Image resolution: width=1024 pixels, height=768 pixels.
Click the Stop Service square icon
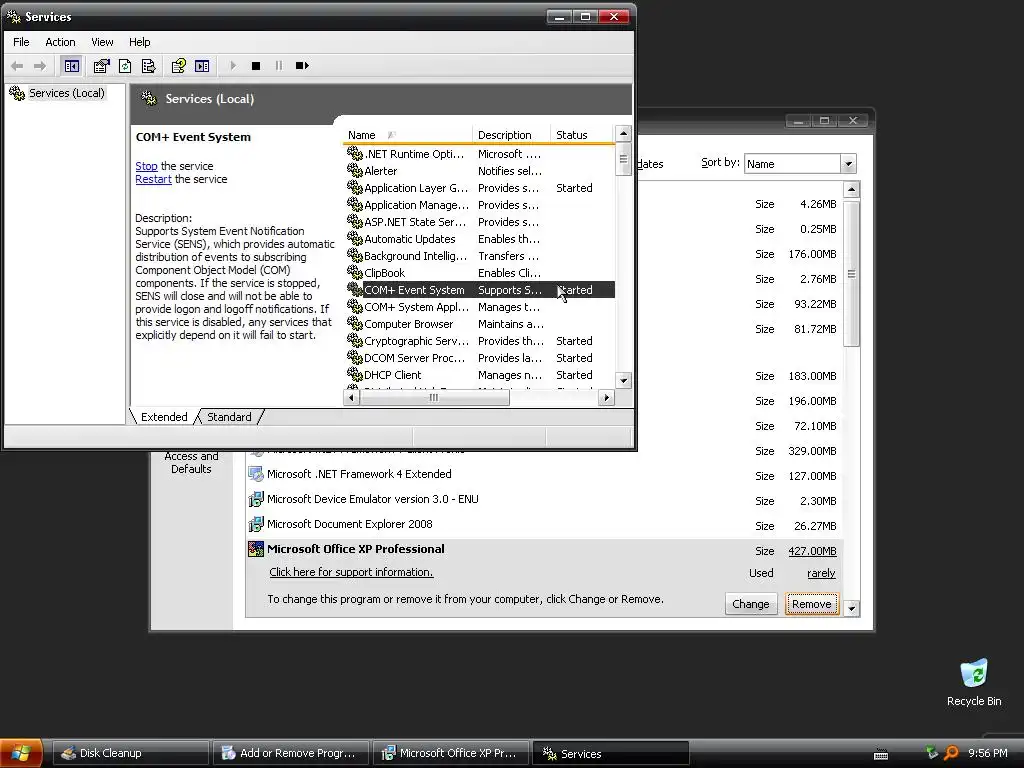pos(256,66)
